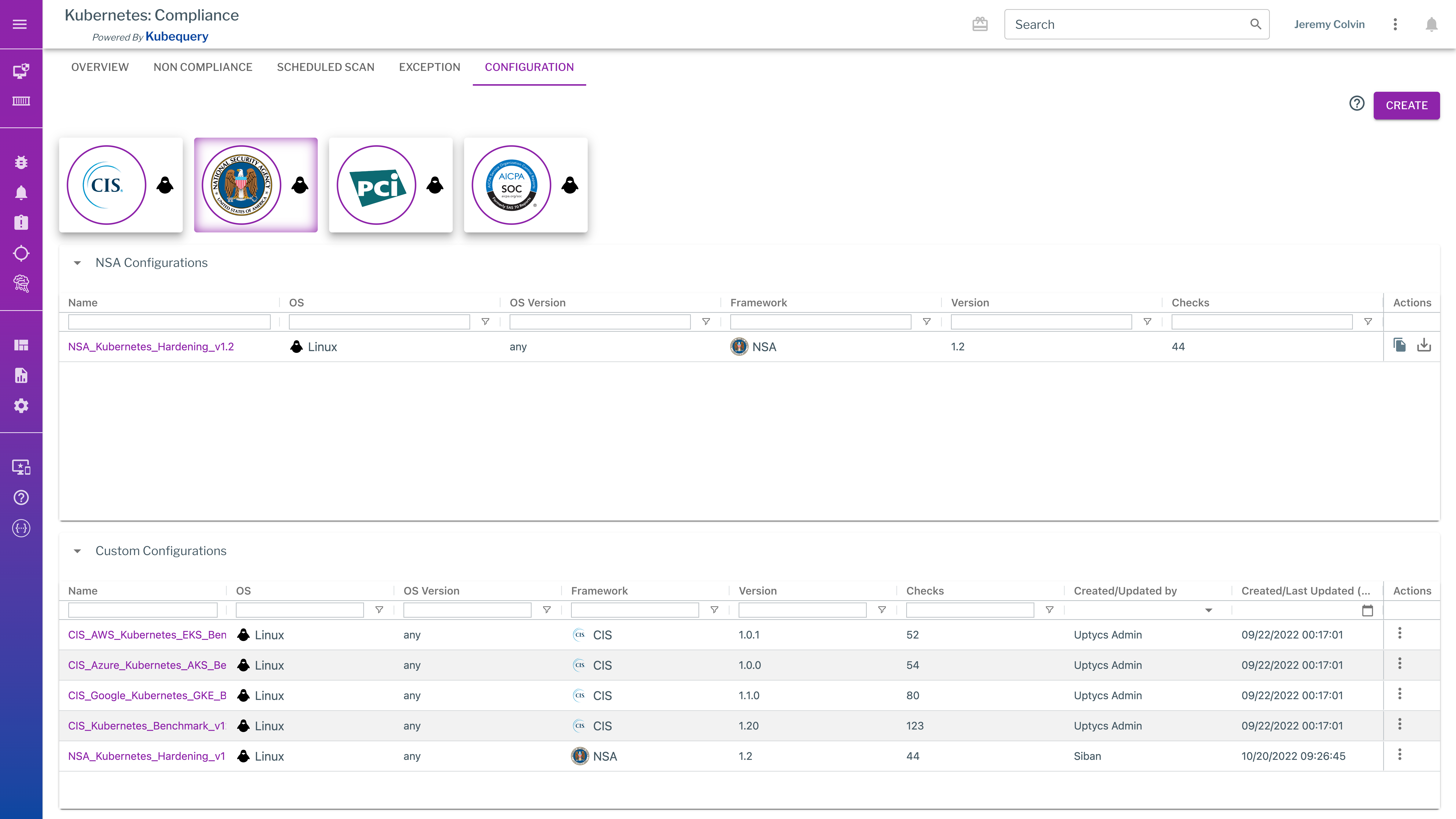Open CIS_AWS_Kubernetes_EKS configuration link

[x=147, y=635]
